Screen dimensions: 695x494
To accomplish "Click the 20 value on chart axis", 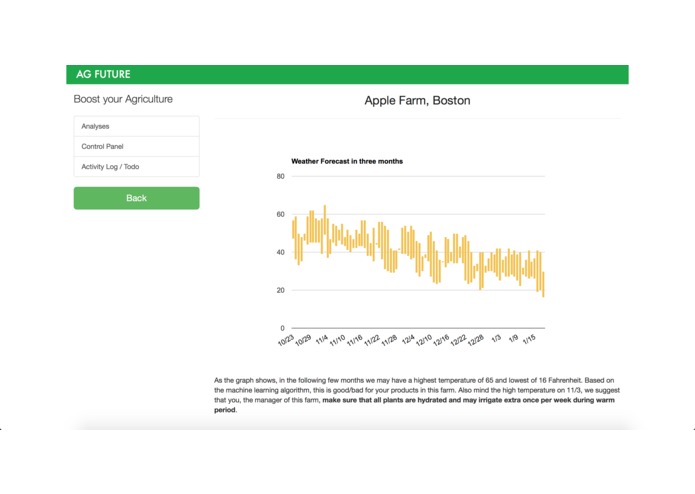I will pyautogui.click(x=281, y=290).
